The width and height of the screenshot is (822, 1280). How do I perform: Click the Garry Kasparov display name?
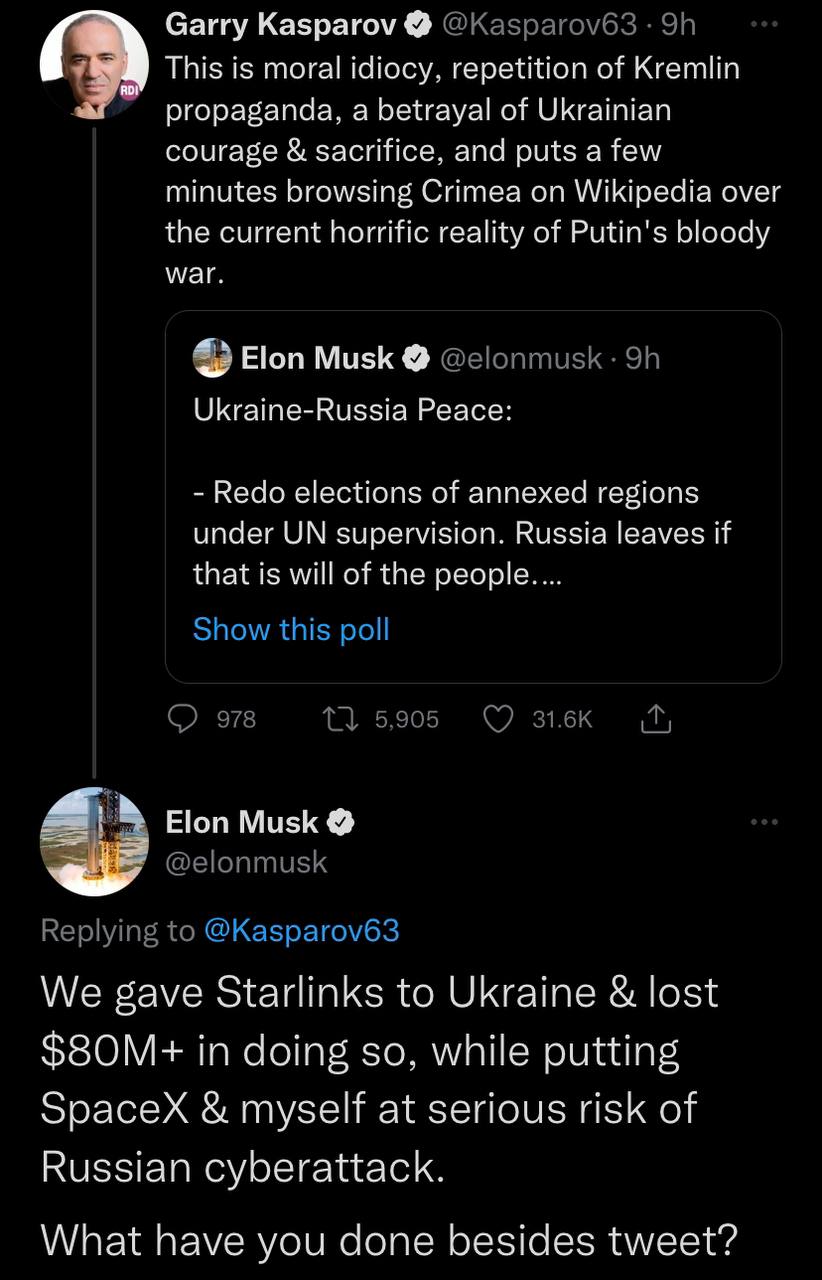click(281, 25)
